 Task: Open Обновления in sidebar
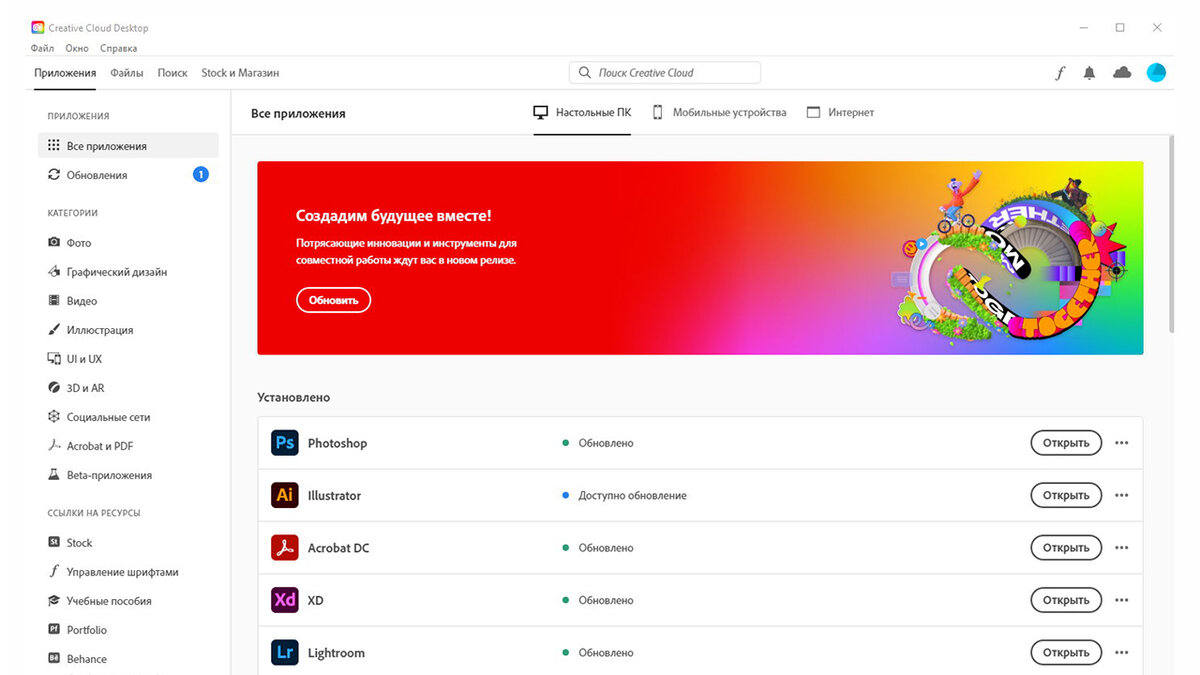(128, 175)
